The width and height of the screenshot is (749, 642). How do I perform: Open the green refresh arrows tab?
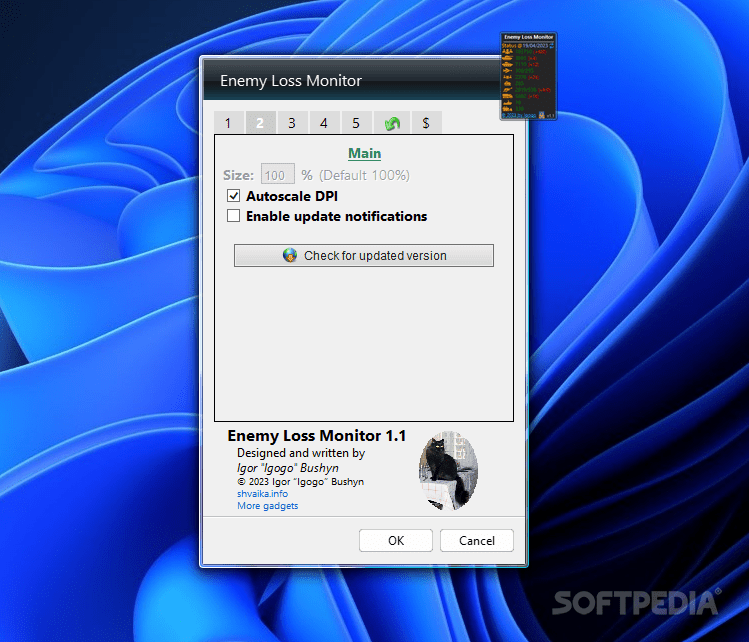[x=392, y=123]
